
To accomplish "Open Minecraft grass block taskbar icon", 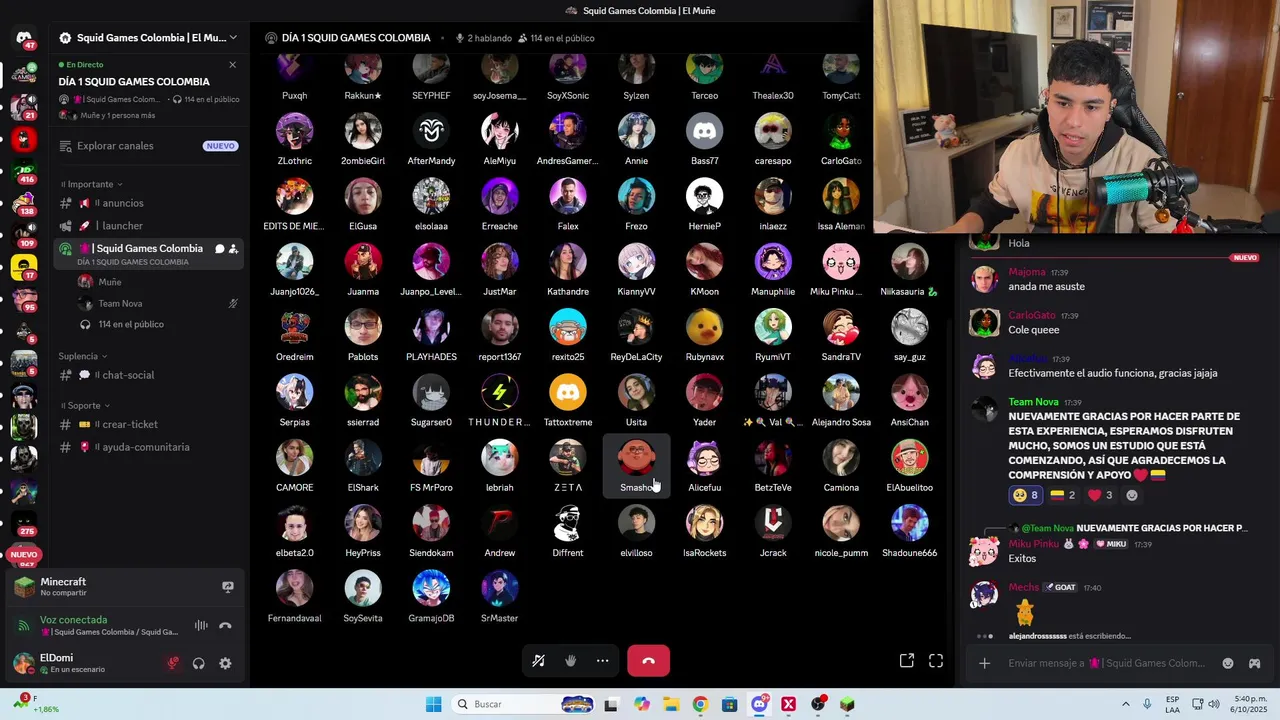I will (x=847, y=704).
